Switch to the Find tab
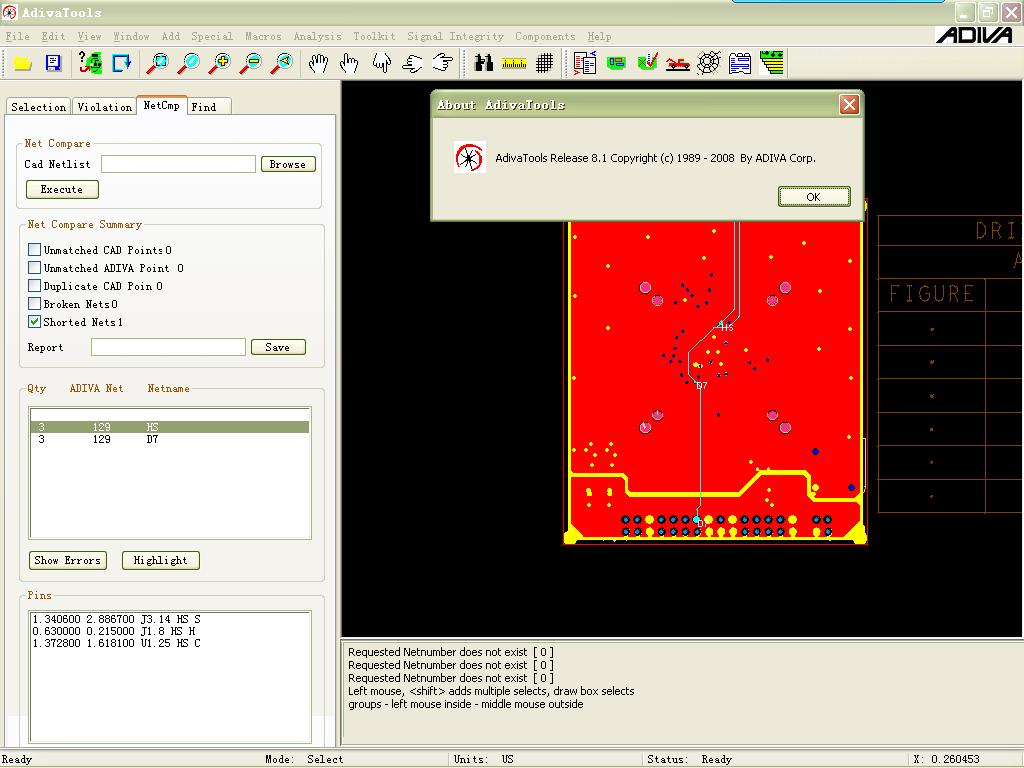 point(209,107)
